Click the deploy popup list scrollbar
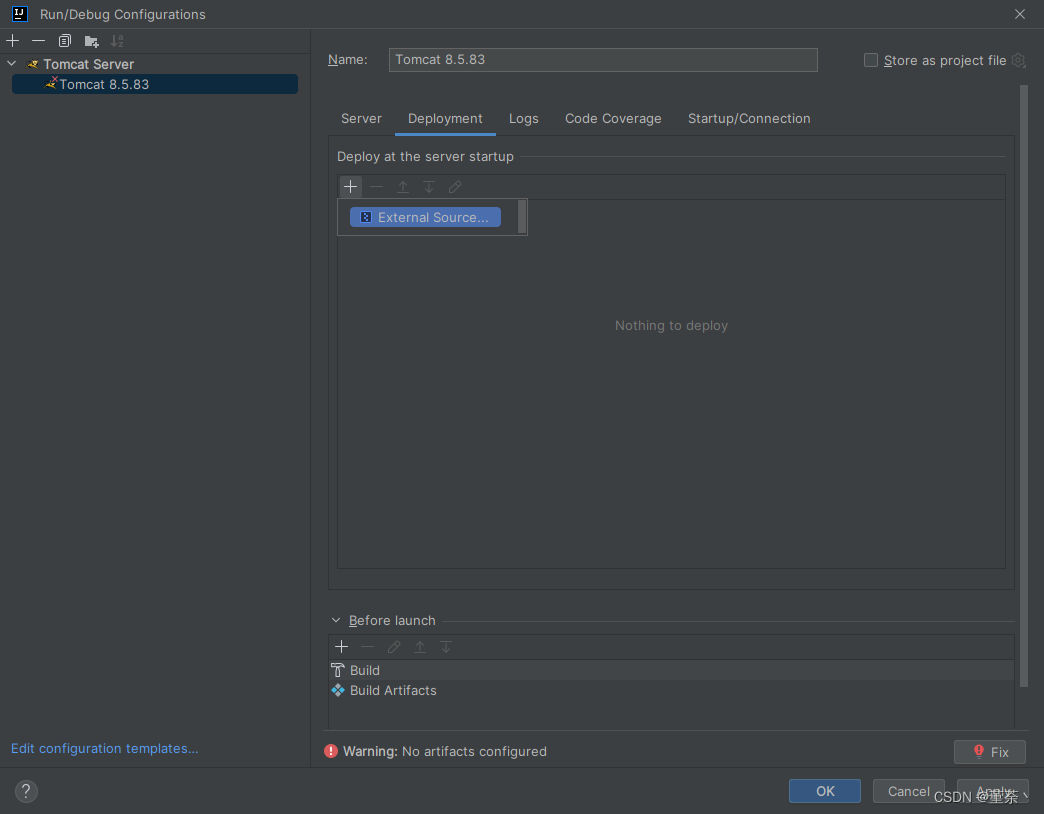This screenshot has height=814, width=1044. [521, 217]
